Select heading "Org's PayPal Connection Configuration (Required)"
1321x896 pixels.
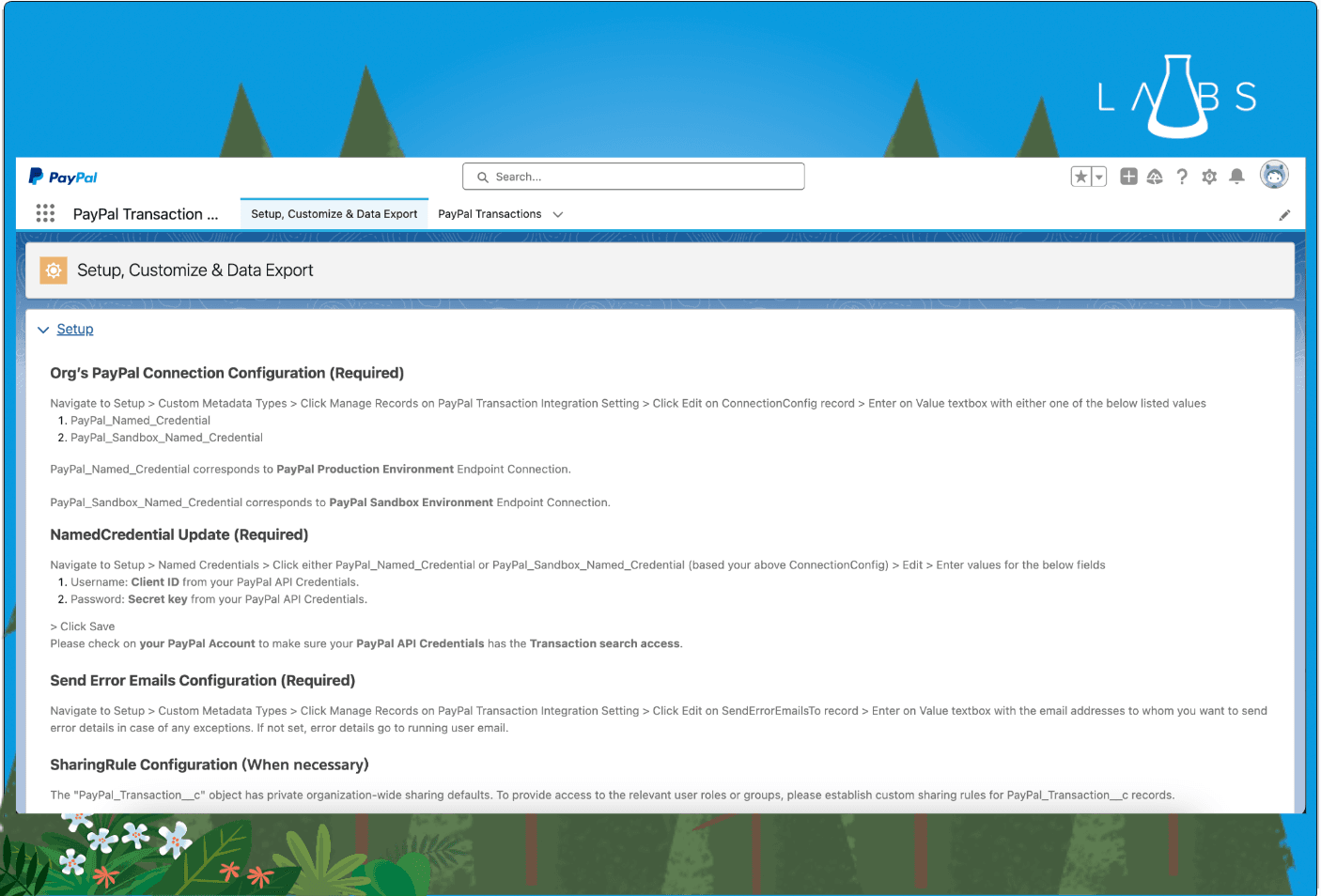pos(227,373)
